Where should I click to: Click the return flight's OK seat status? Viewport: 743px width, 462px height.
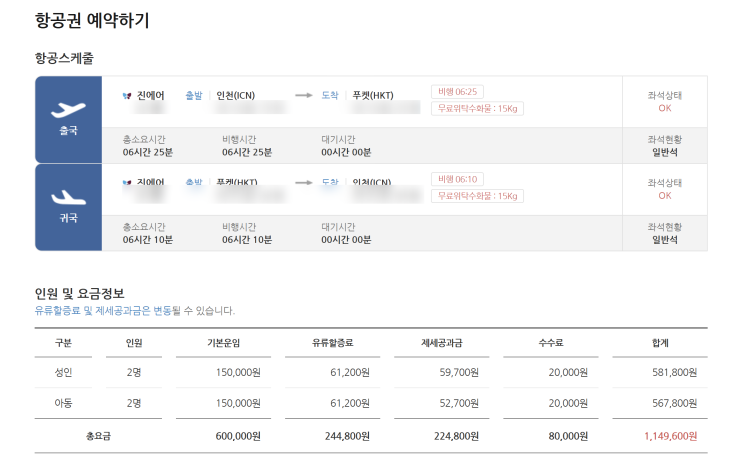(664, 196)
